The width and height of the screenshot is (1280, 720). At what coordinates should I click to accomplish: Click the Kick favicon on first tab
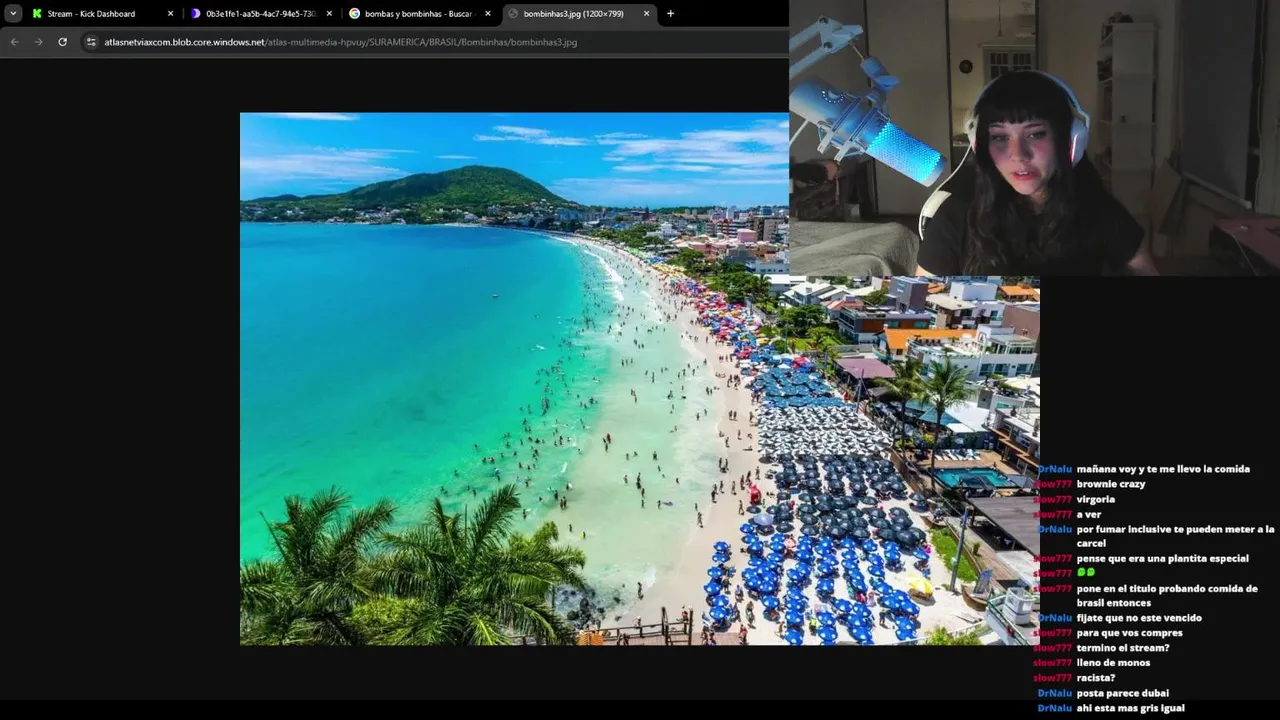[37, 14]
